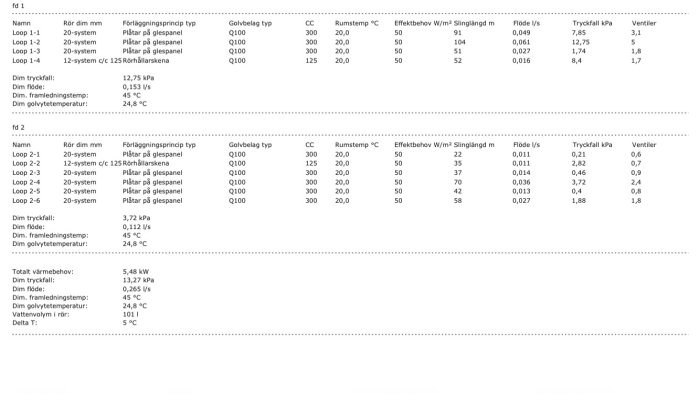Select the 'Loop 2-1' name cell

[26, 154]
